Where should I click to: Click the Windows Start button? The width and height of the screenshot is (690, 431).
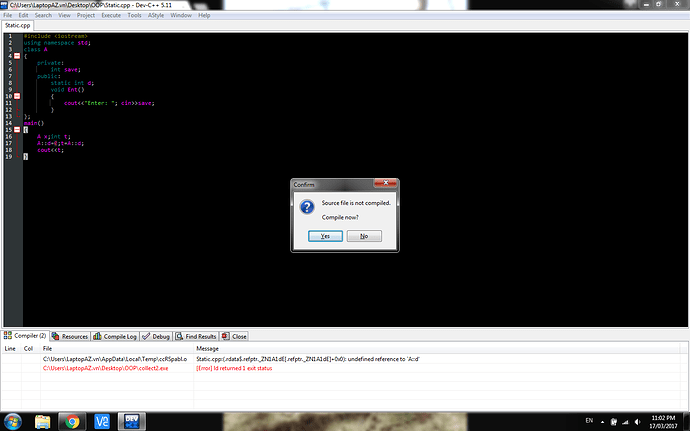pos(12,421)
